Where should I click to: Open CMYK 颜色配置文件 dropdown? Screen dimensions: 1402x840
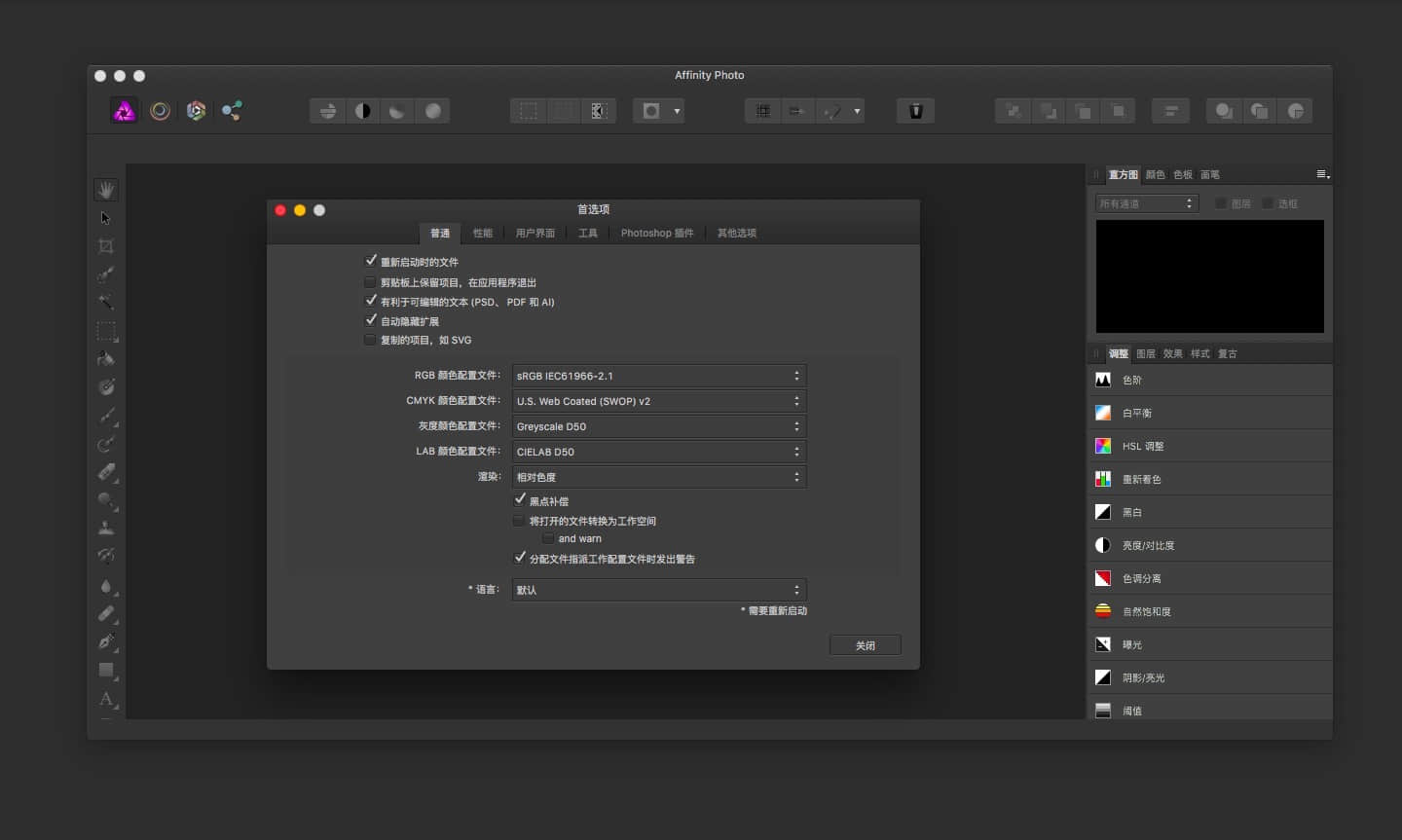point(659,401)
